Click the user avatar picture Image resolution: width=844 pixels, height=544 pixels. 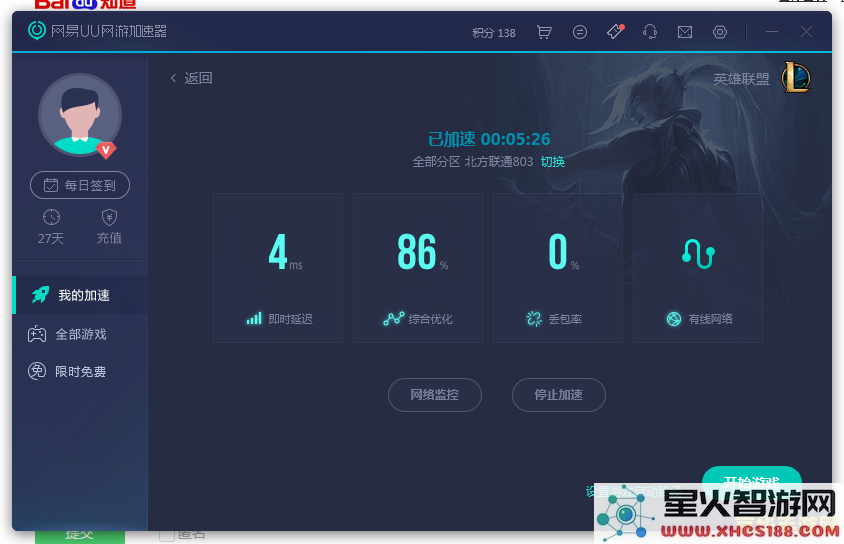pos(80,115)
